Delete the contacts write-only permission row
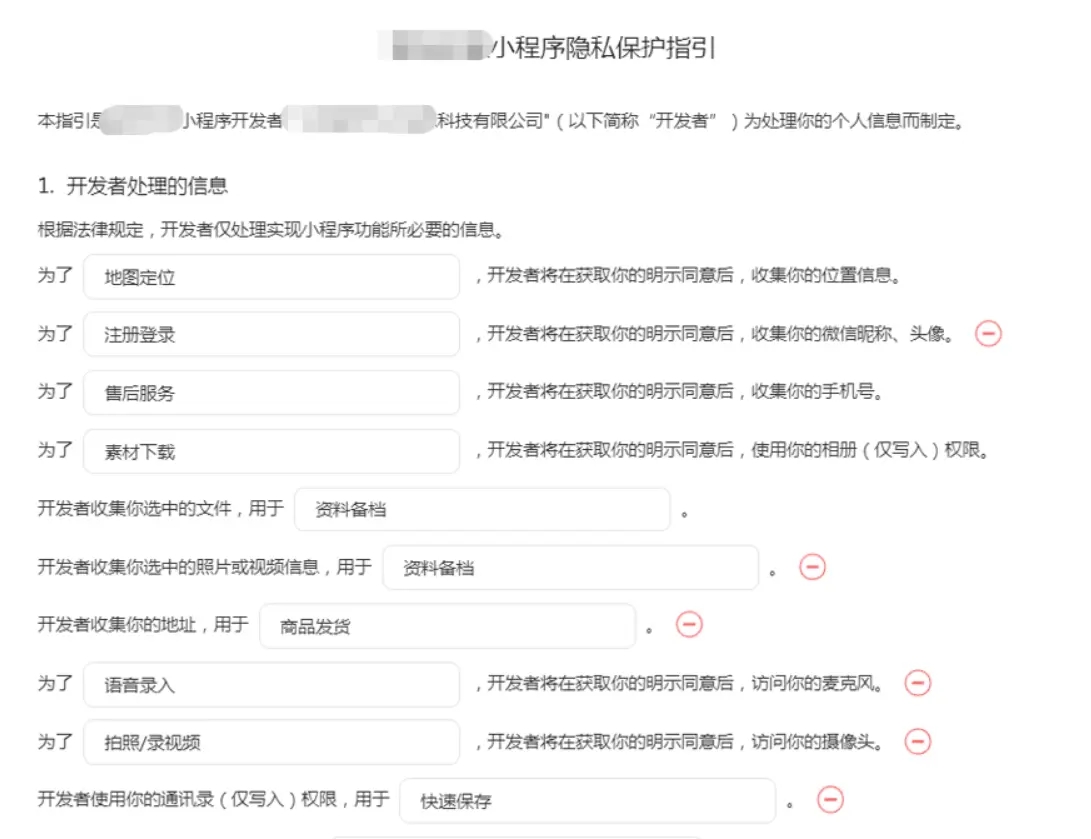This screenshot has height=839, width=1091. pyautogui.click(x=830, y=799)
